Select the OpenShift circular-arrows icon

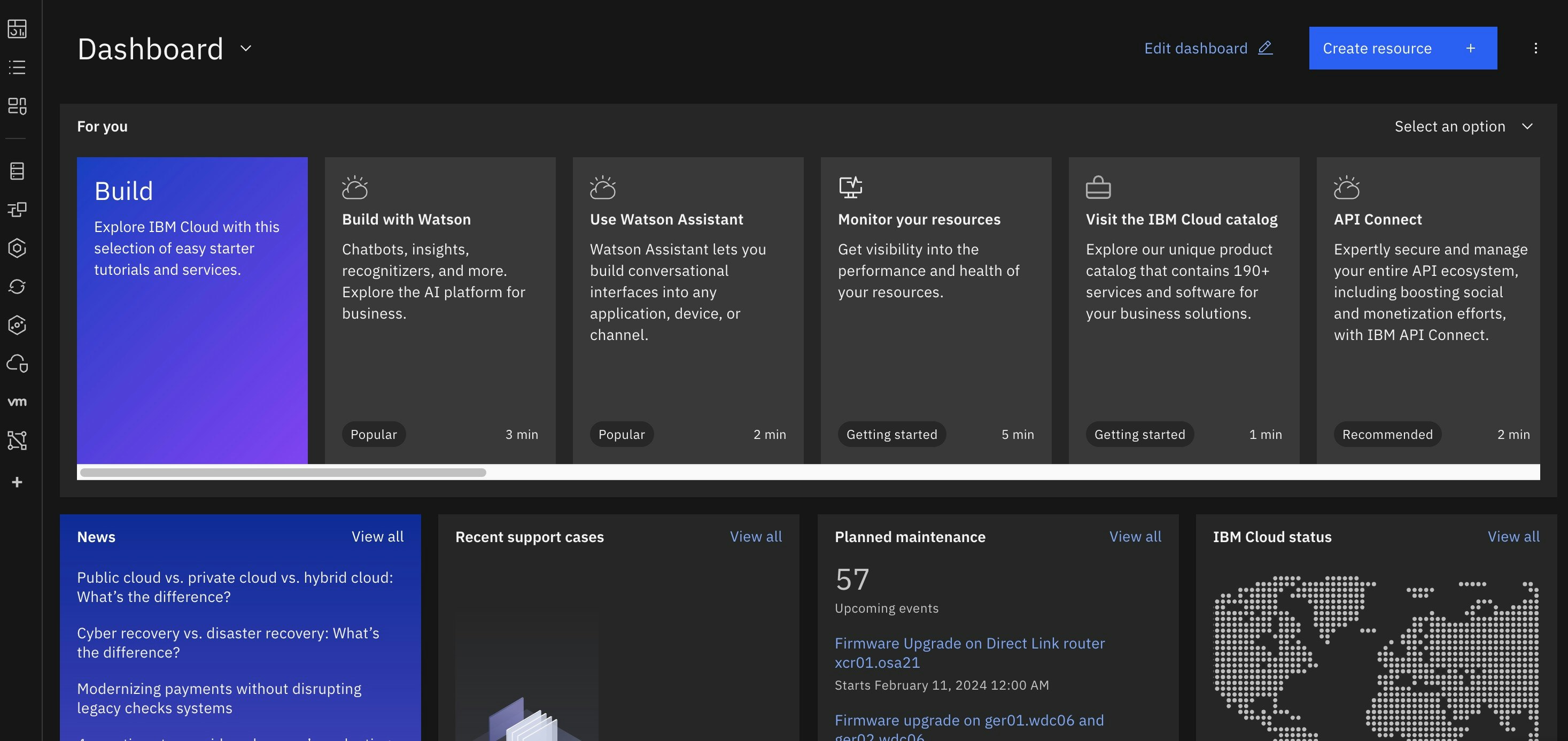[x=17, y=286]
